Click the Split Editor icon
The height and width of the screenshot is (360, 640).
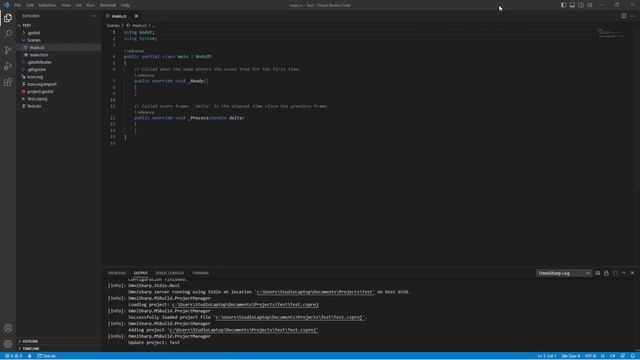point(624,16)
